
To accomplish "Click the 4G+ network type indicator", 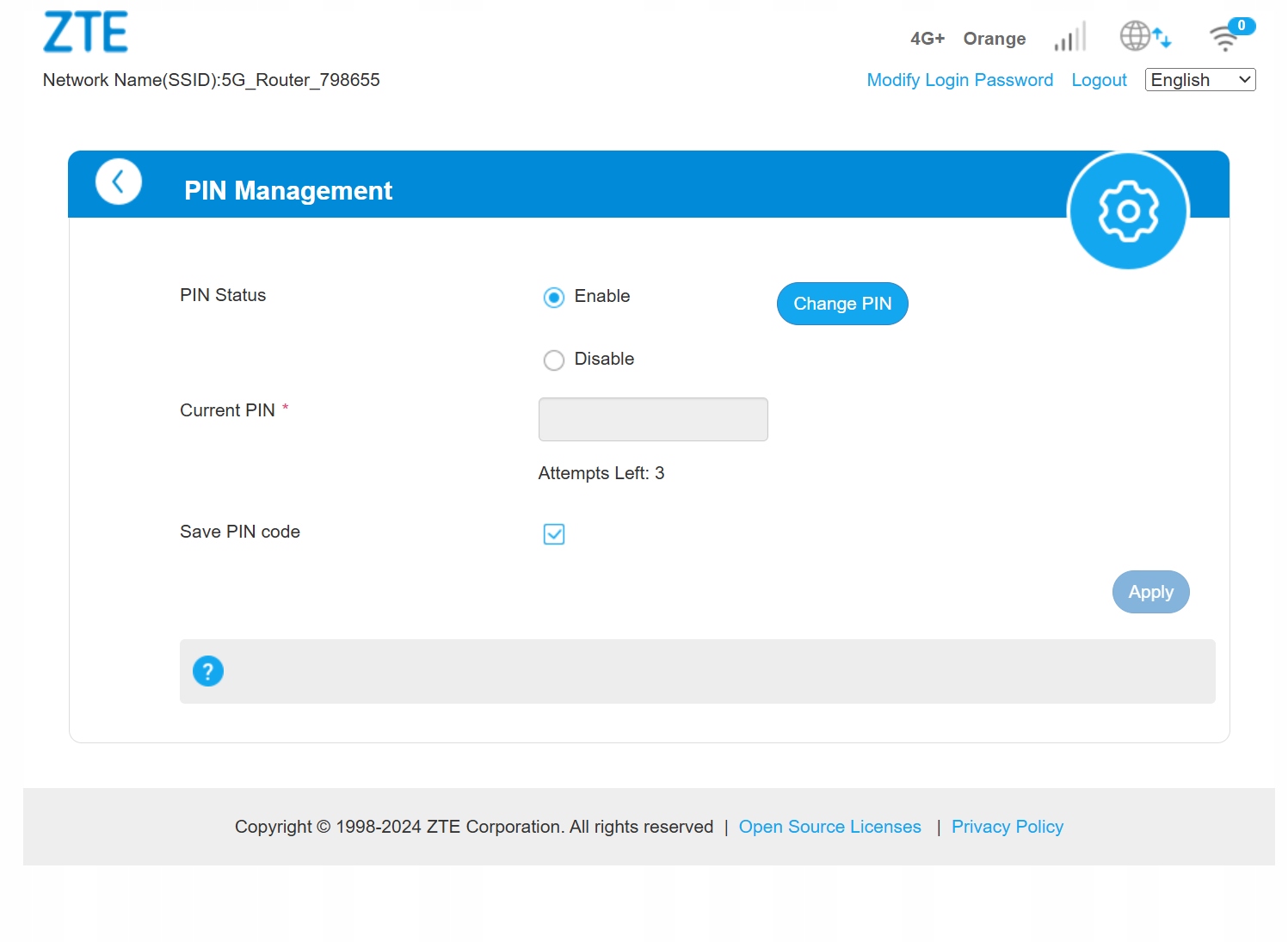I will click(927, 39).
